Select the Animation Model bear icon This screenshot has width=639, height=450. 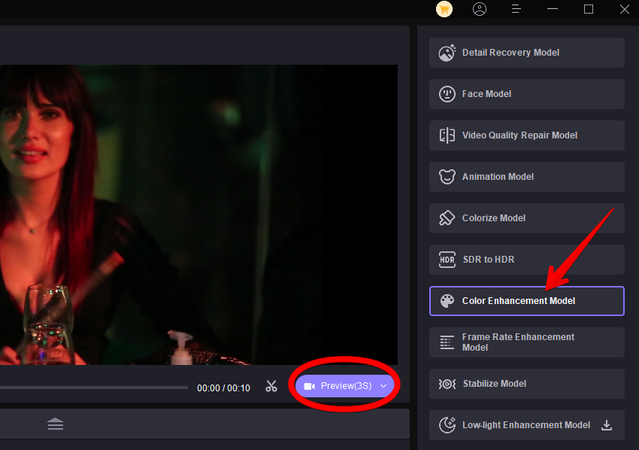446,177
